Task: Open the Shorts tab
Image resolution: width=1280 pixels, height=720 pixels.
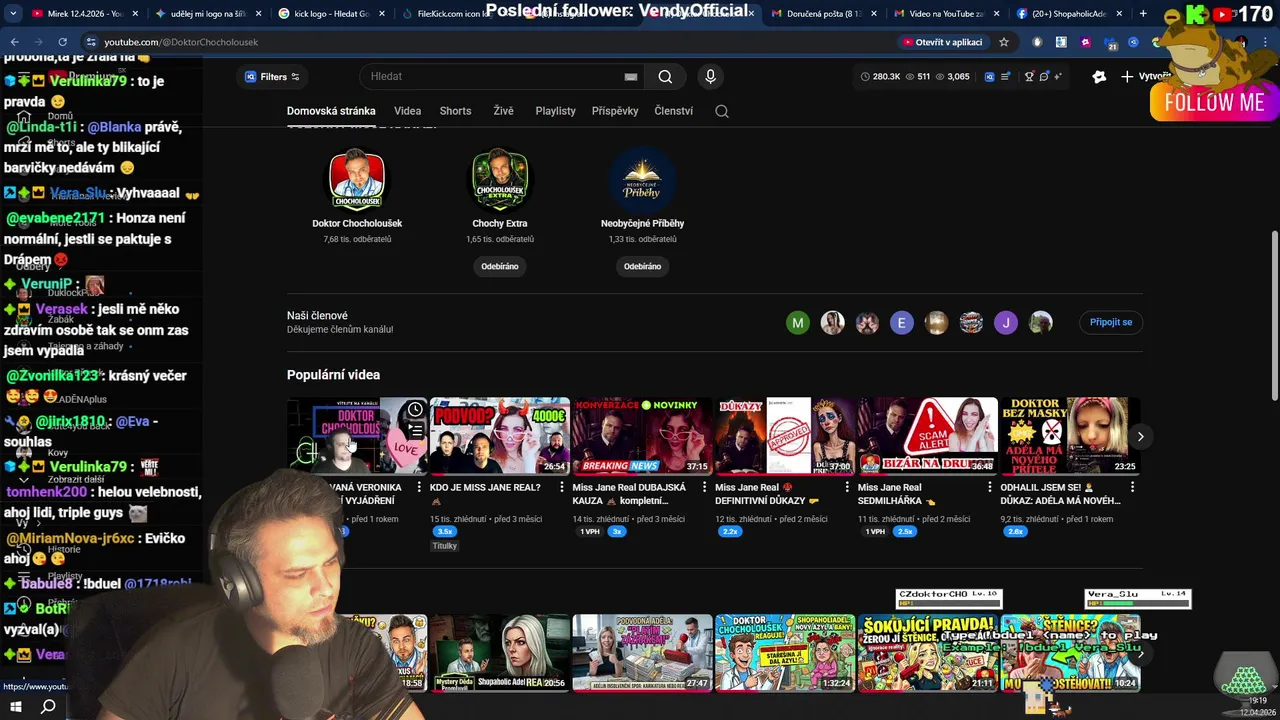Action: pos(455,111)
